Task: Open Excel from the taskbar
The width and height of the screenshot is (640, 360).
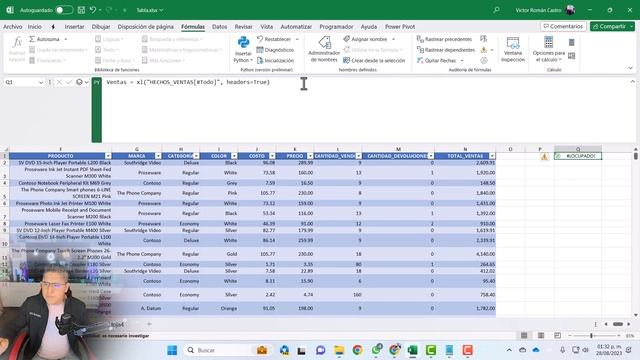Action: [x=412, y=350]
